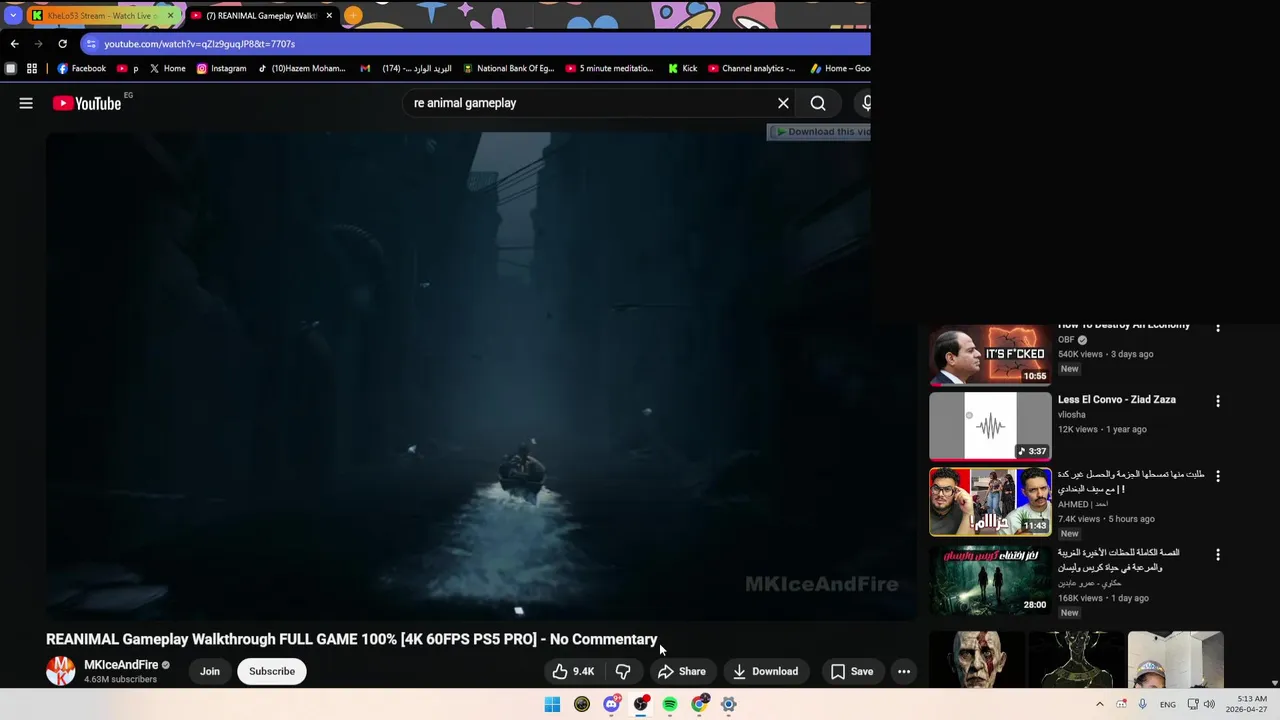Reload the current page
This screenshot has height=720, width=1280.
(62, 44)
